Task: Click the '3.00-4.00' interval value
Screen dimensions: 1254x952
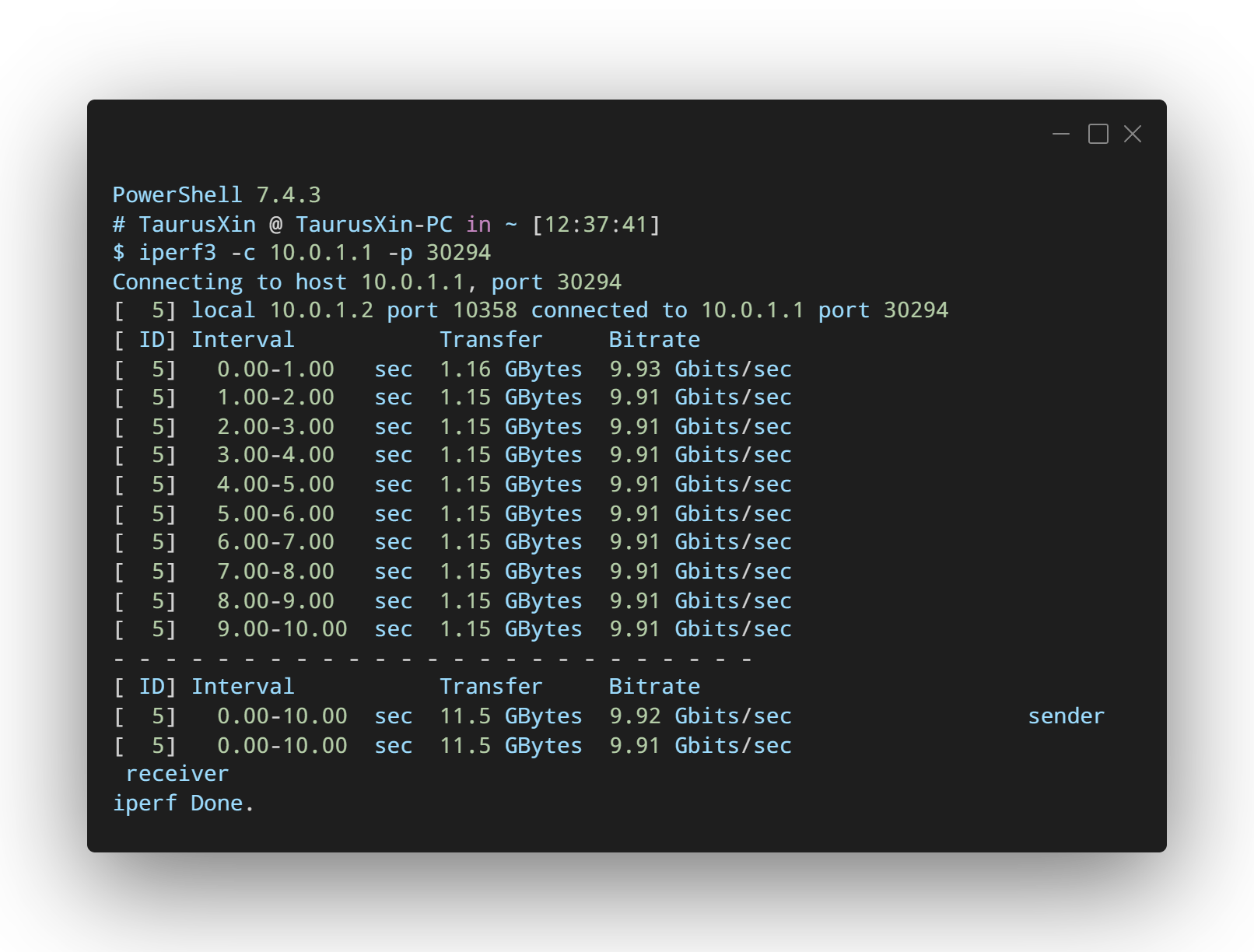Action: click(x=275, y=455)
